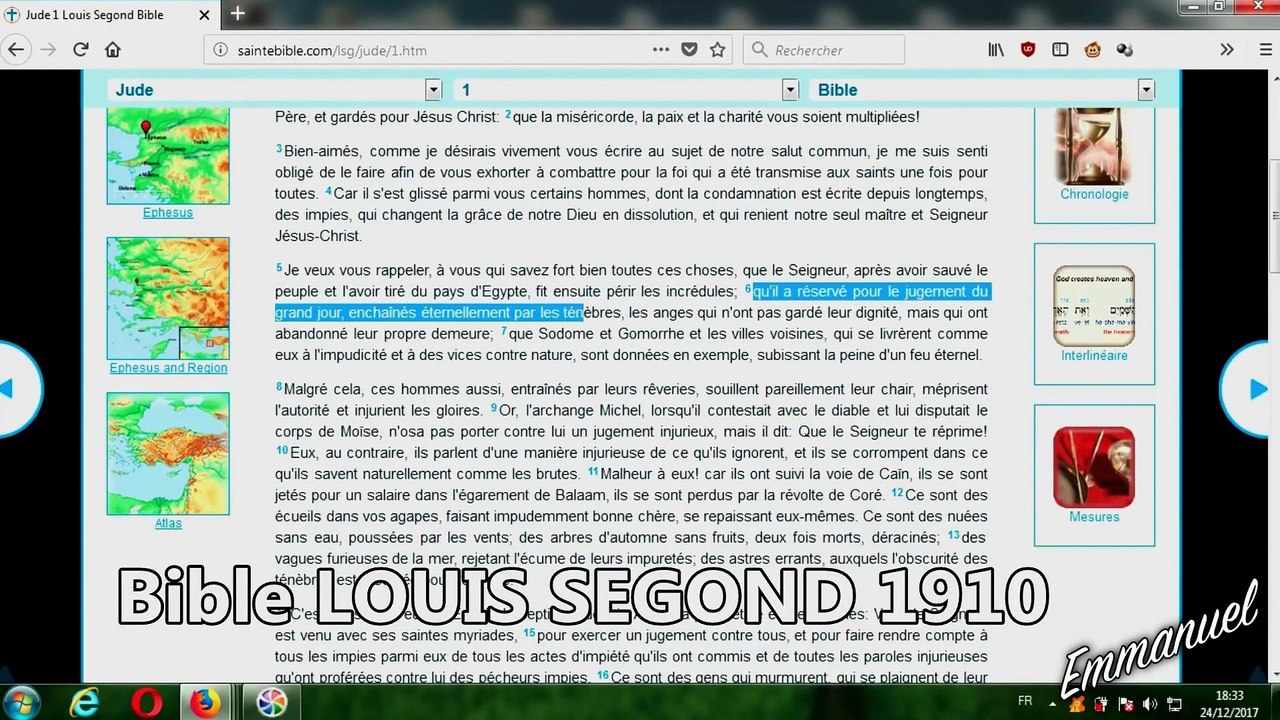The width and height of the screenshot is (1280, 720).
Task: Open the uBlock Origin extension
Action: coord(1028,50)
